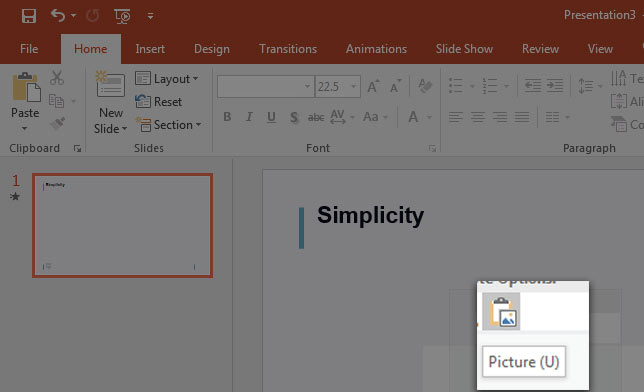644x392 pixels.
Task: Open Text Direction option
Action: pyautogui.click(x=627, y=78)
